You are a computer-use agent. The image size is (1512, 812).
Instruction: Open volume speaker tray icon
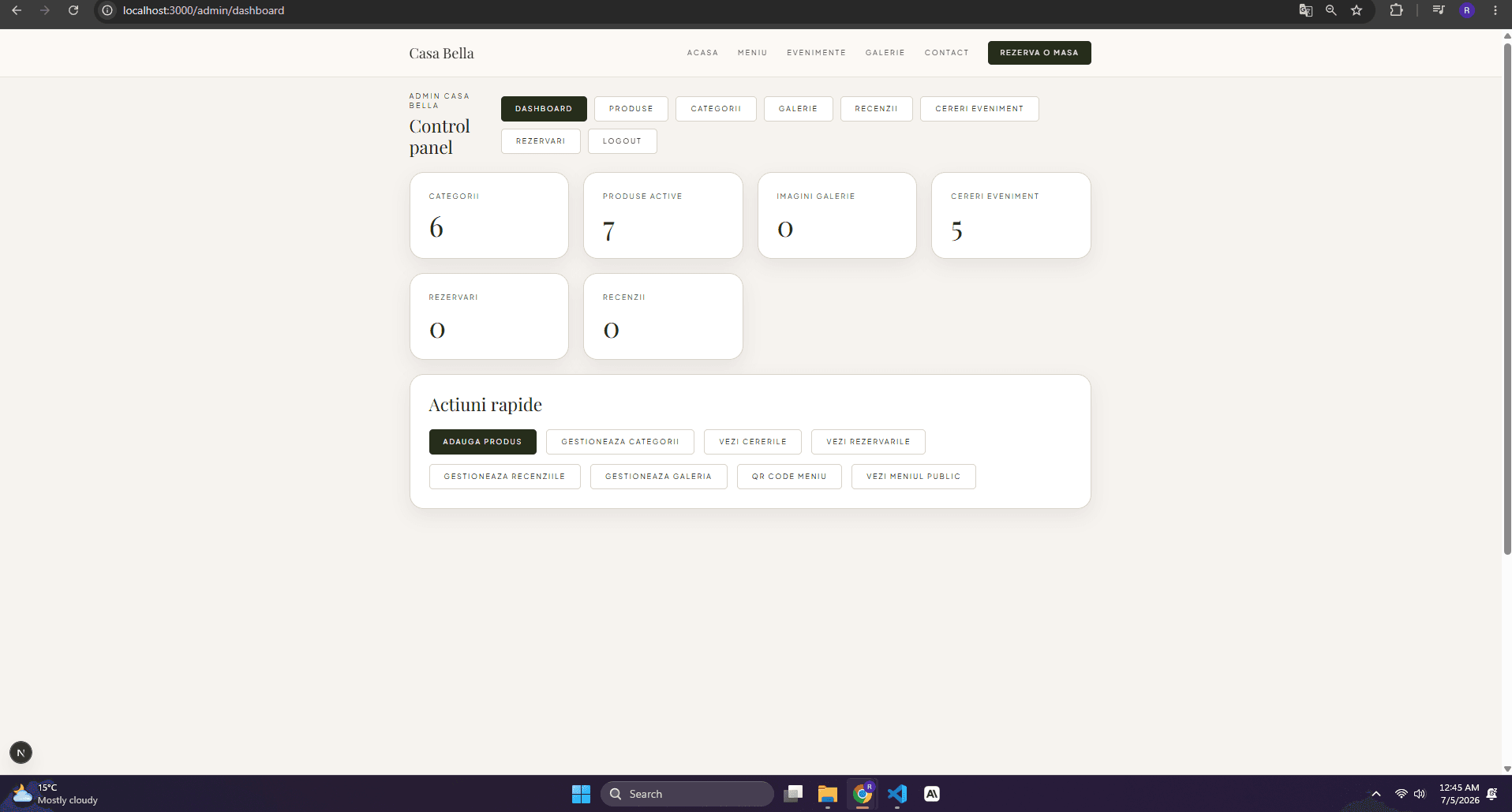pyautogui.click(x=1420, y=794)
